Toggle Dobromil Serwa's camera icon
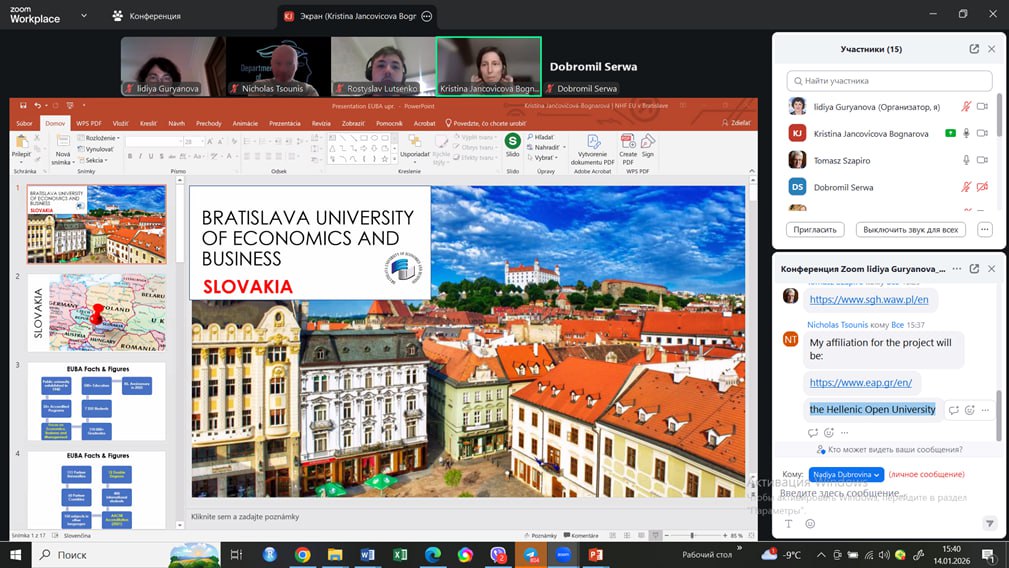This screenshot has width=1009, height=568. click(982, 187)
